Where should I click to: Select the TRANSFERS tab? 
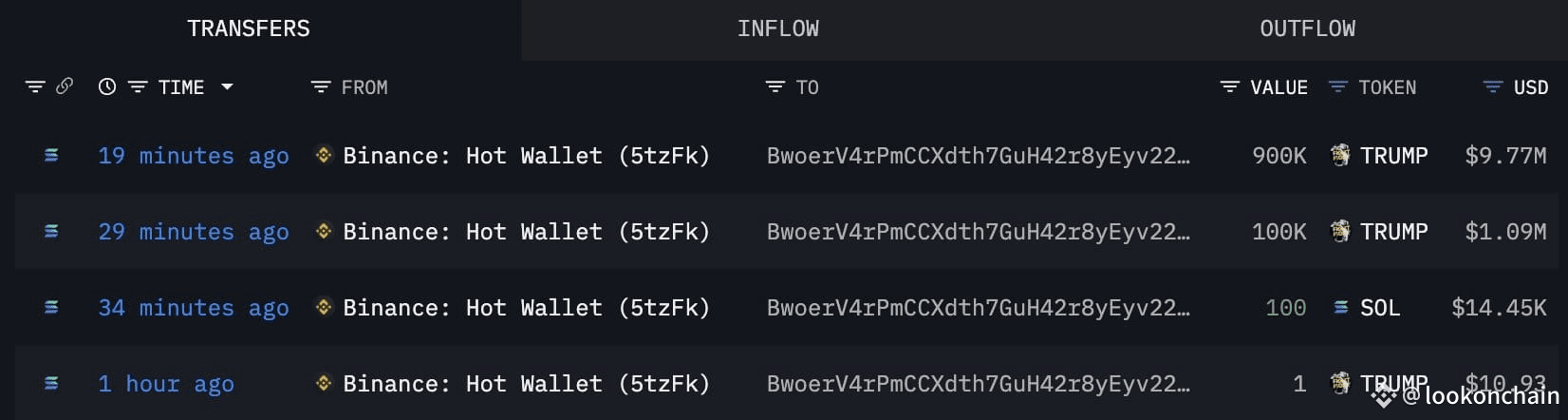[249, 29]
